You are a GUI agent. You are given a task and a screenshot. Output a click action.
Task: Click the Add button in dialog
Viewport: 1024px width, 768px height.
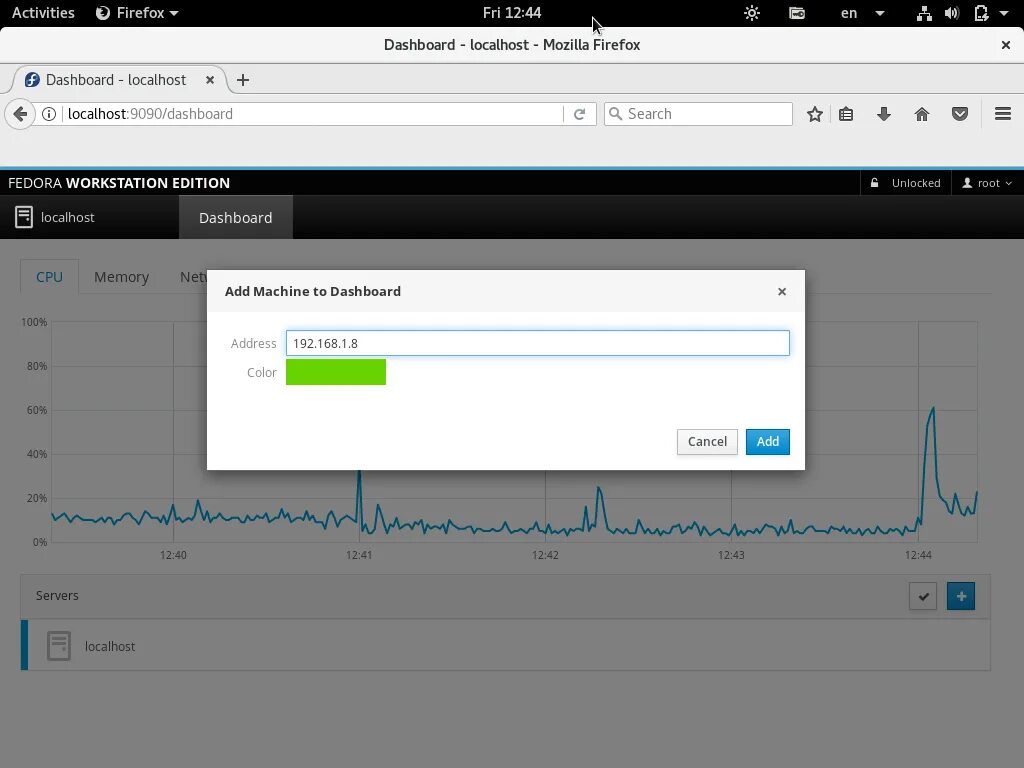(x=767, y=441)
